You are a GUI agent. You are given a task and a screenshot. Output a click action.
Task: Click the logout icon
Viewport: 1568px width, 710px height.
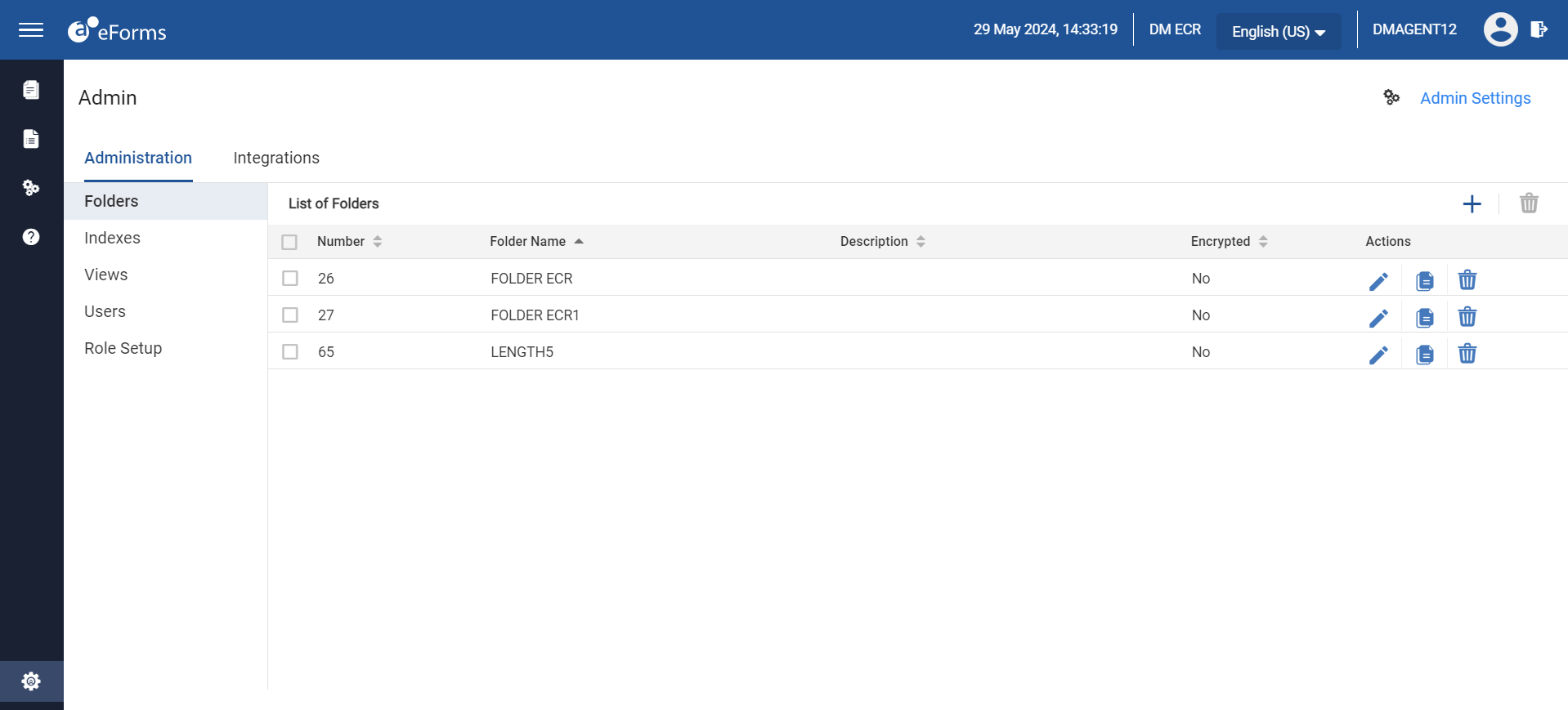point(1539,29)
